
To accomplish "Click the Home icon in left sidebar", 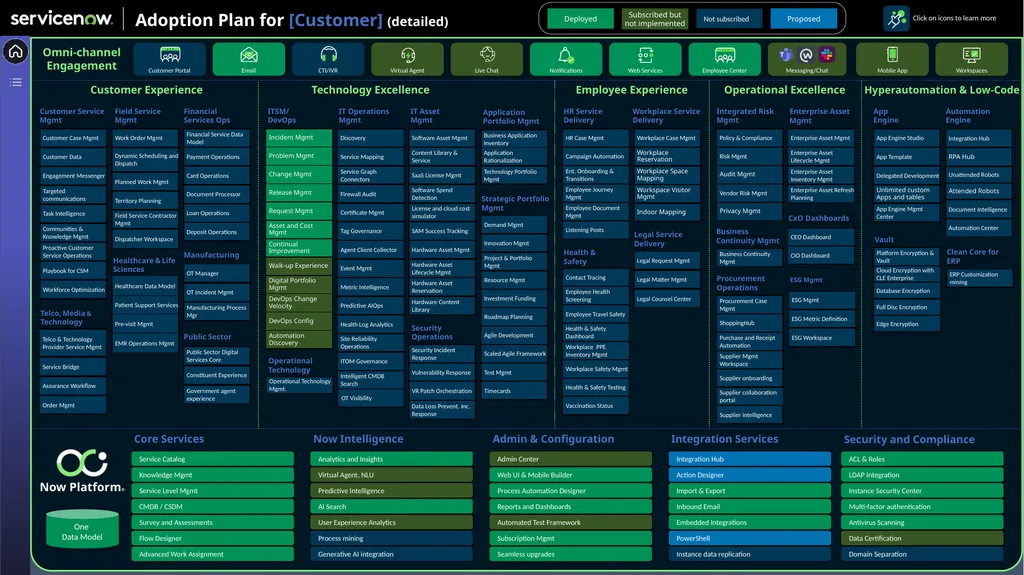I will coord(16,52).
